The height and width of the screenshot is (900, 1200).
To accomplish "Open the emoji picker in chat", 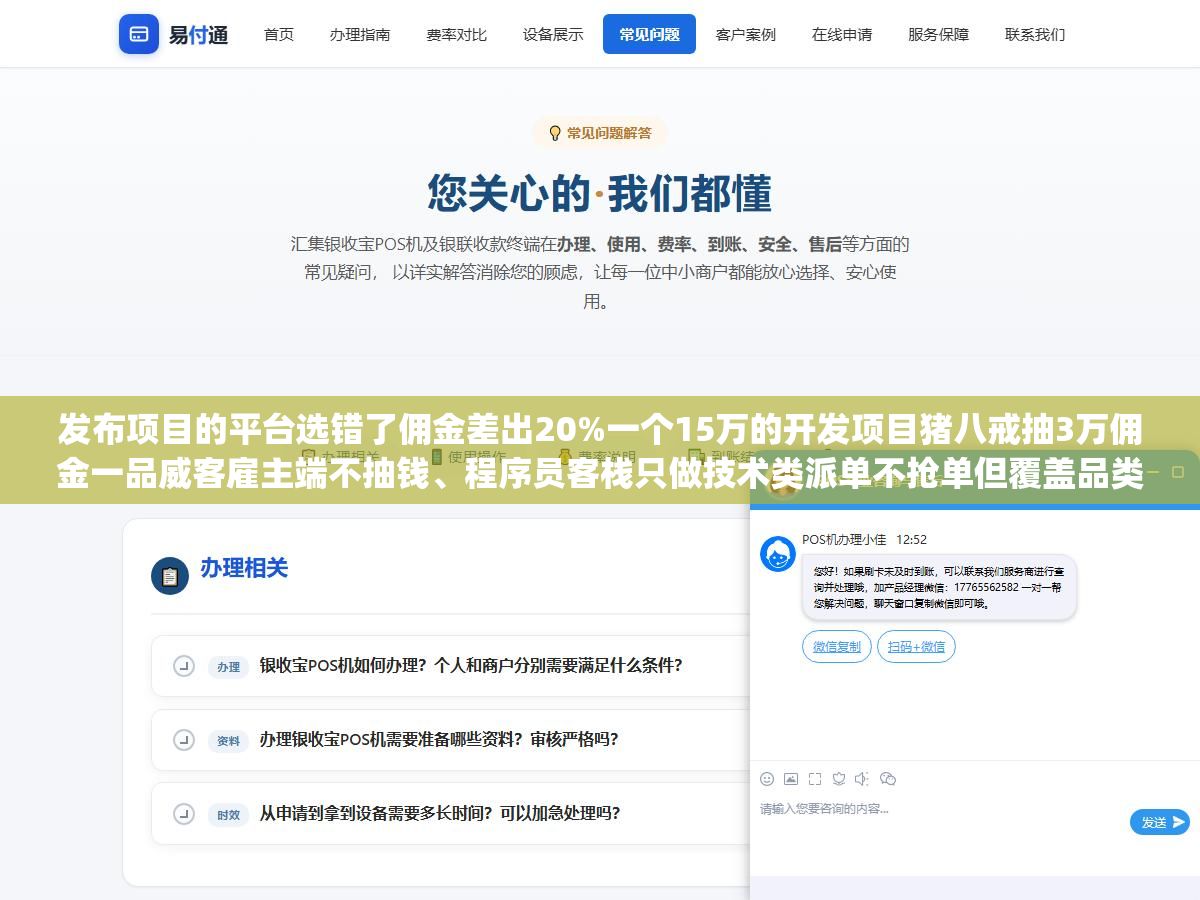I will (767, 779).
